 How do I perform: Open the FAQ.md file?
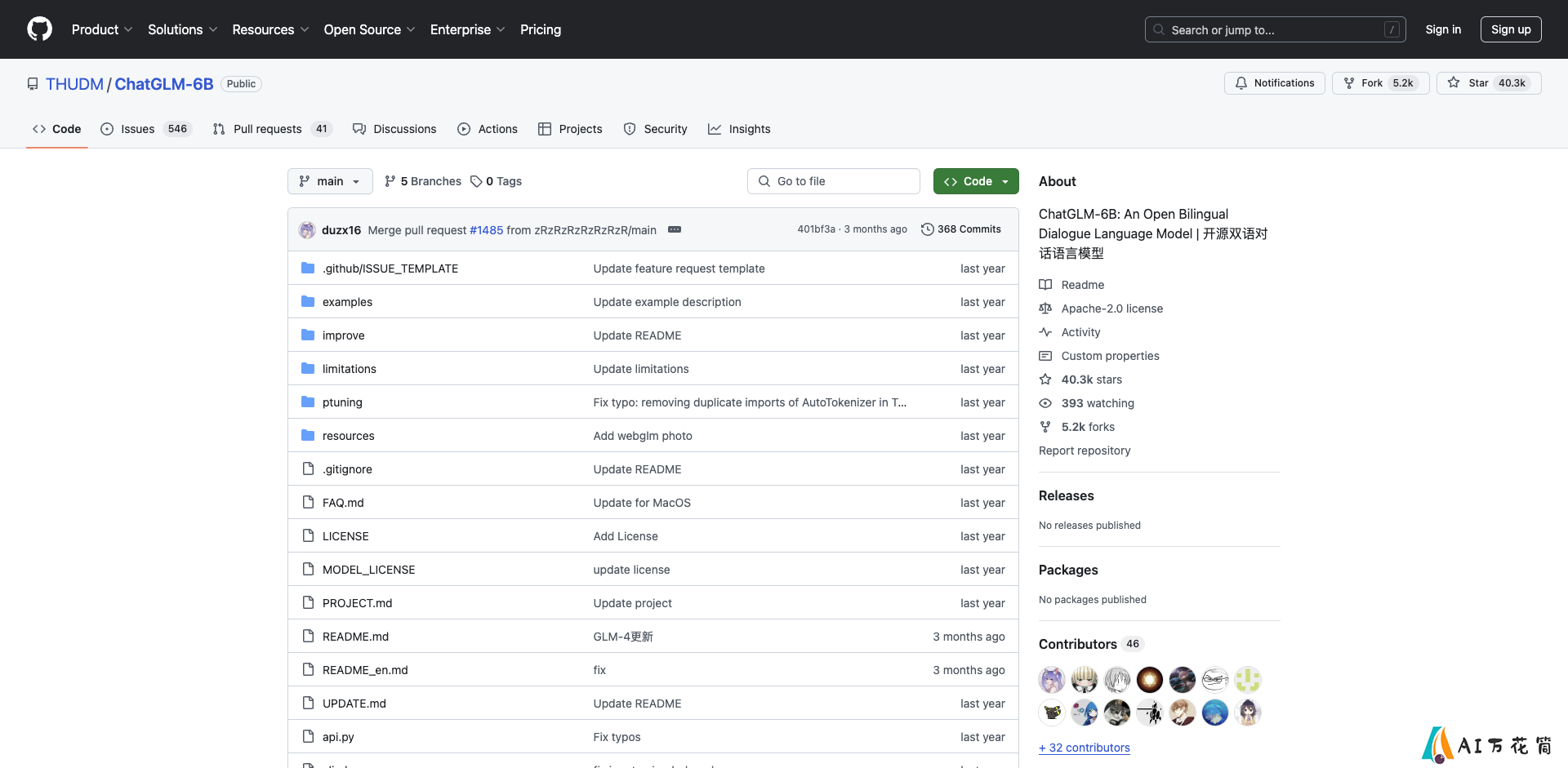[343, 503]
